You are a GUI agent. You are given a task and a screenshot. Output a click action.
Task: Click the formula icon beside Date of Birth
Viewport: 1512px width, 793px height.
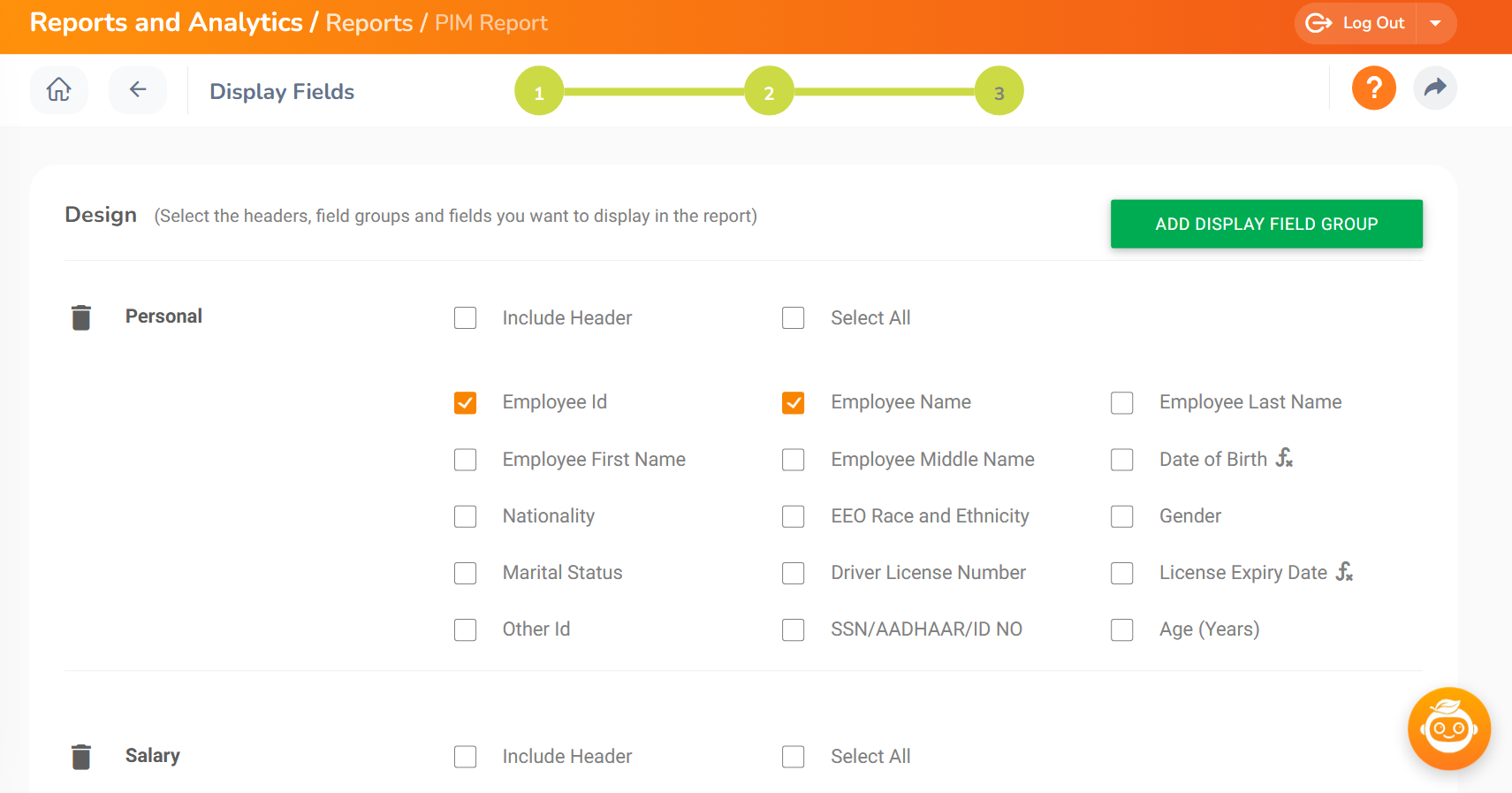click(1284, 458)
